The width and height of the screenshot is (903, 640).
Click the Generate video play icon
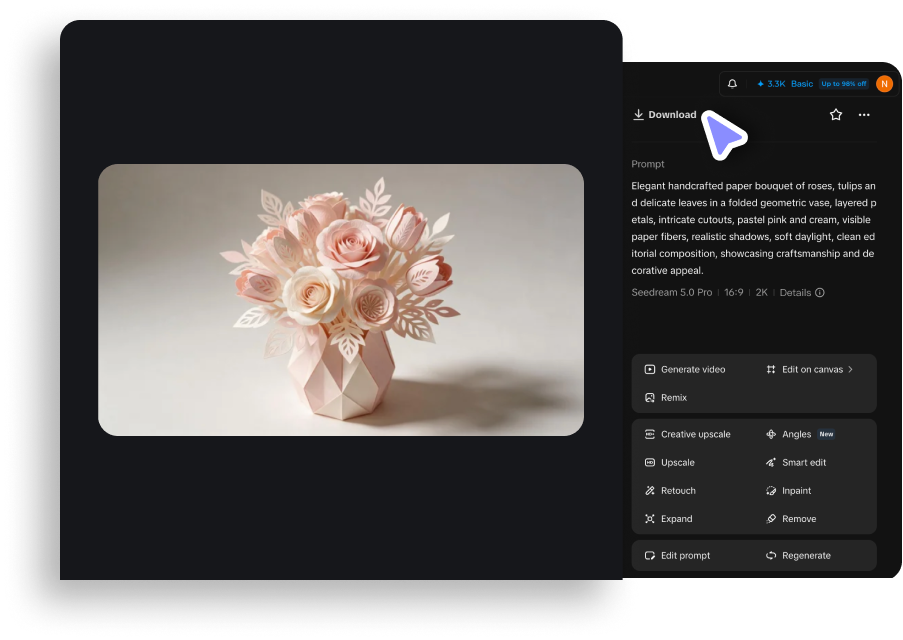coord(650,369)
